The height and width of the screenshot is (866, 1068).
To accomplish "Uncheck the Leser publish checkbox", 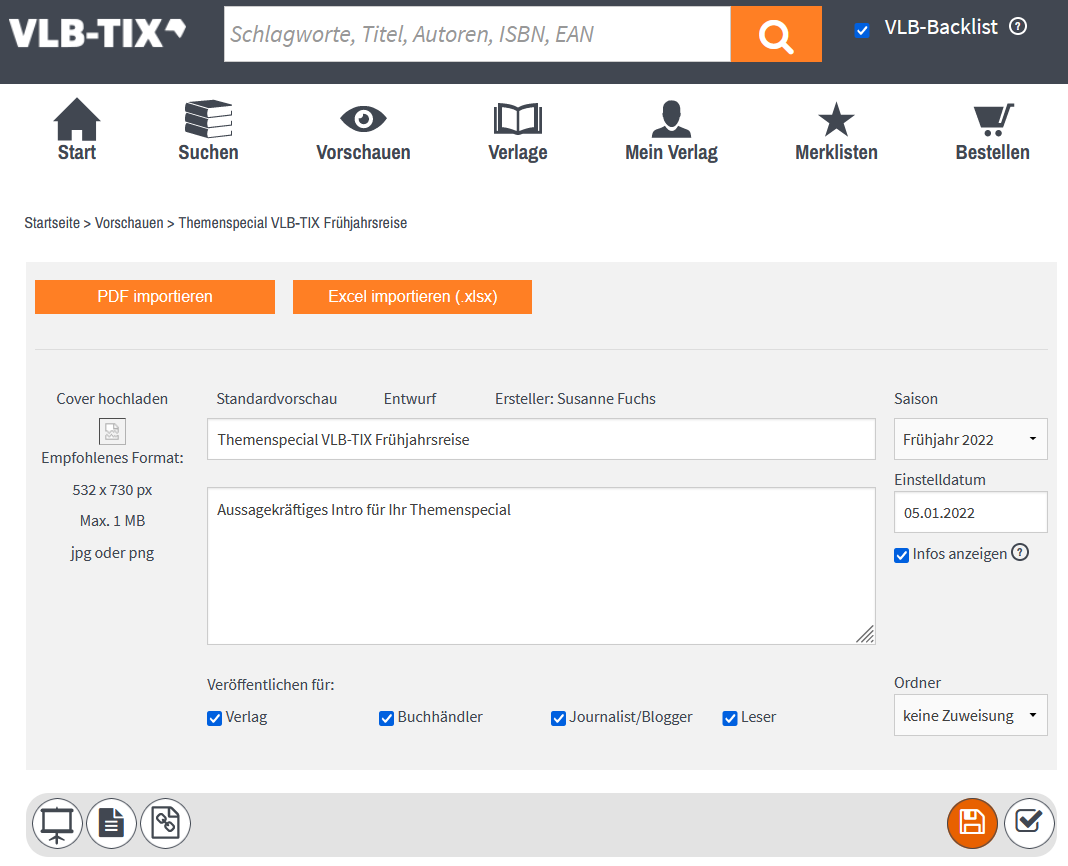I will point(729,718).
